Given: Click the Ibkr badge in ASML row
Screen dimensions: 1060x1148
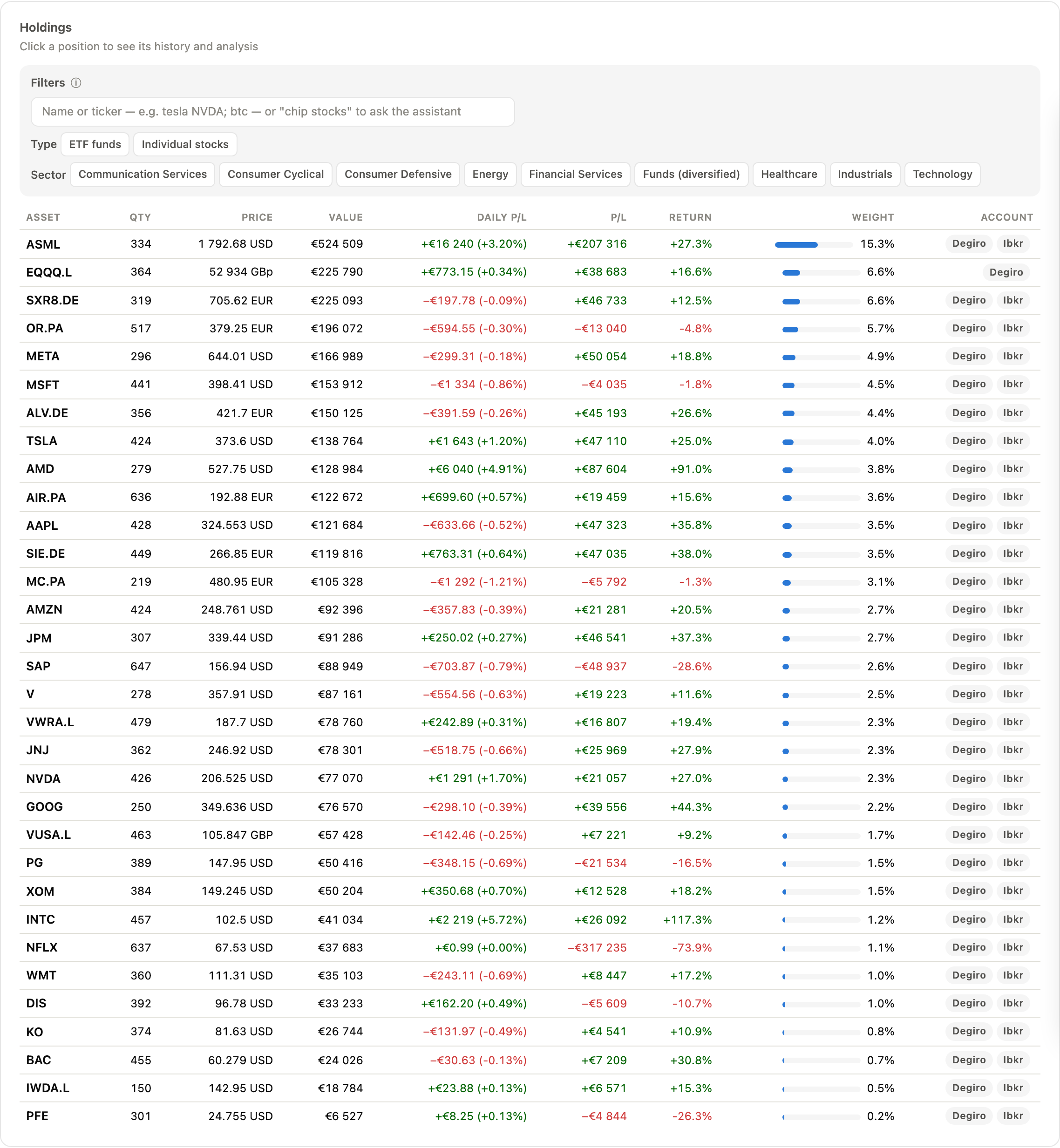Looking at the screenshot, I should [x=1013, y=244].
